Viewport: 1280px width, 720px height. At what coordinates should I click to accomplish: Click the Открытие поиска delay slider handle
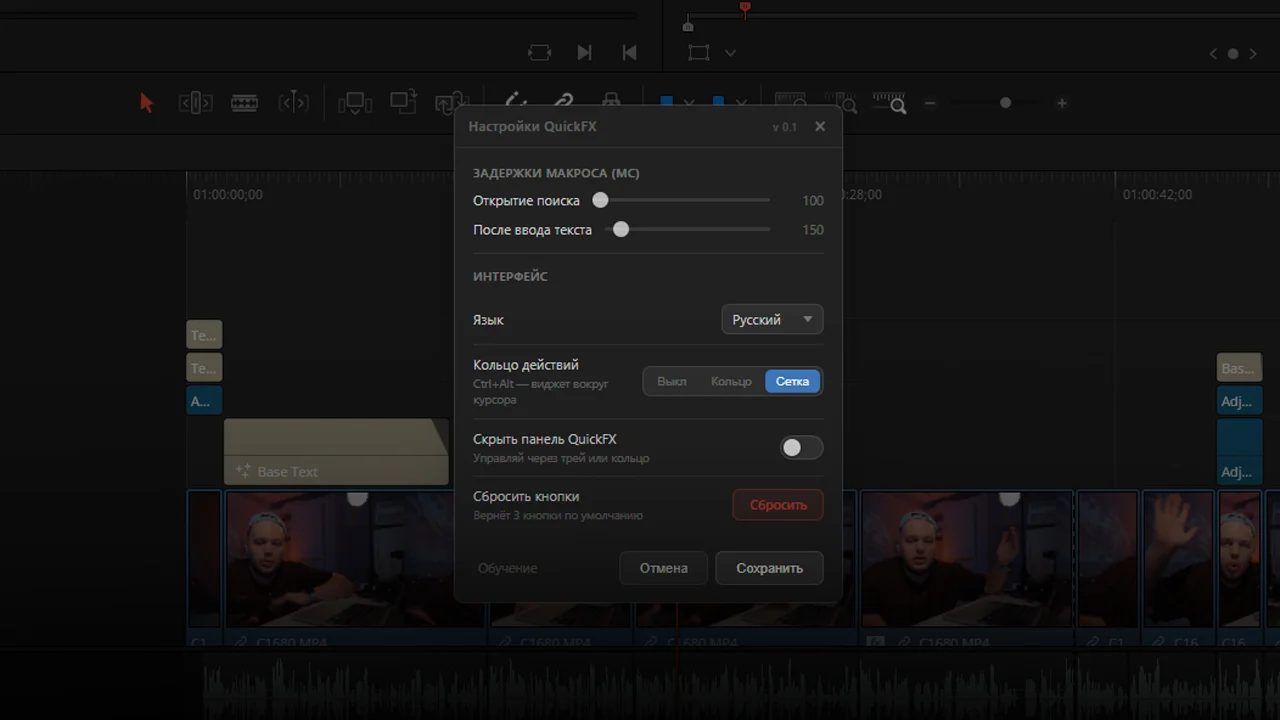click(600, 200)
